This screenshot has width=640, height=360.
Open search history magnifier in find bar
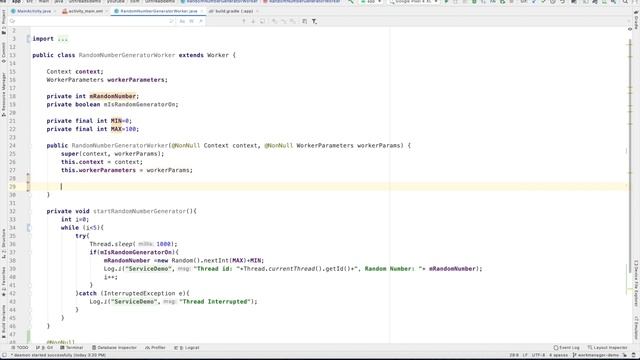click(x=12, y=21)
